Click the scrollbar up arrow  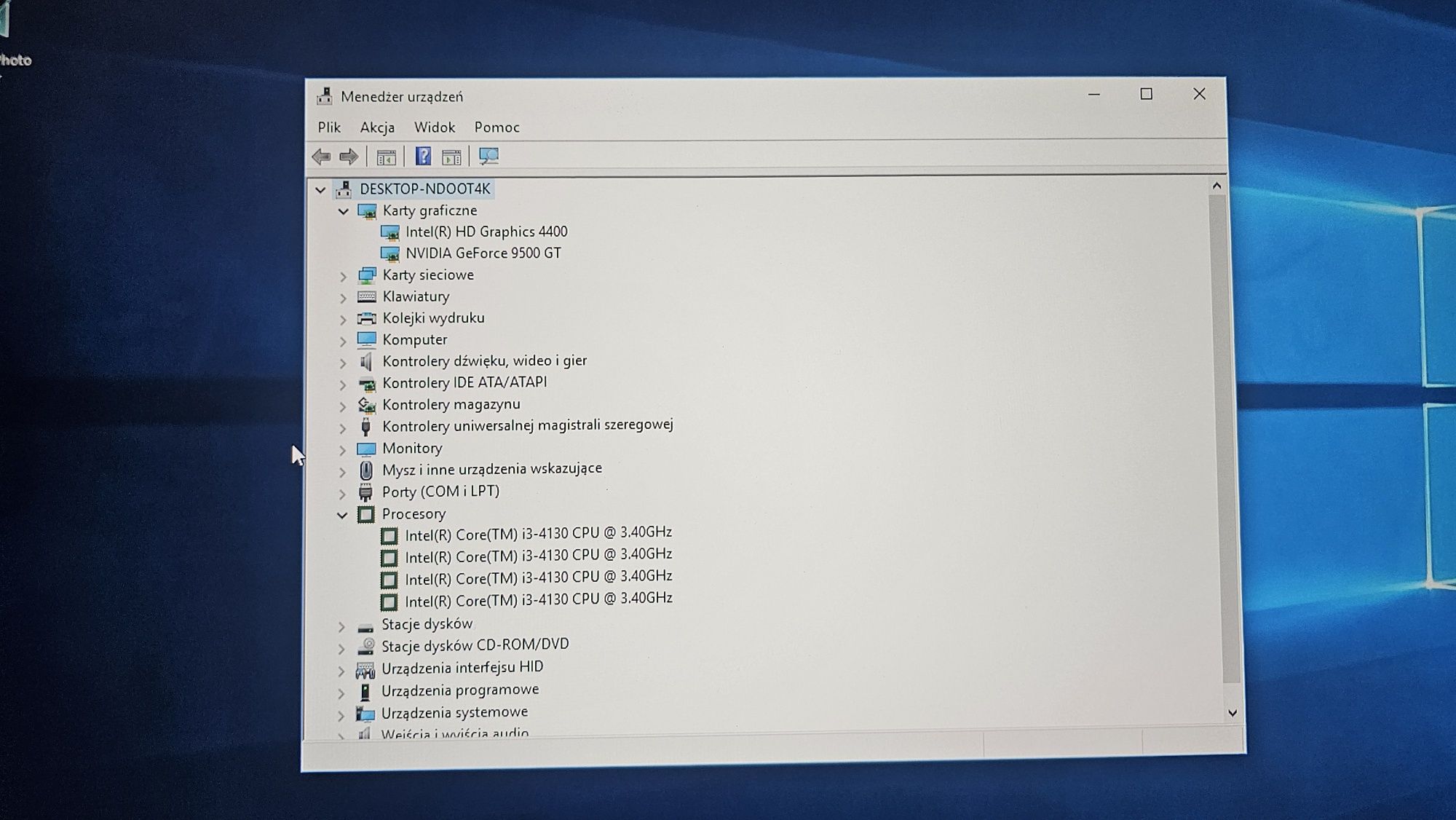point(1216,186)
